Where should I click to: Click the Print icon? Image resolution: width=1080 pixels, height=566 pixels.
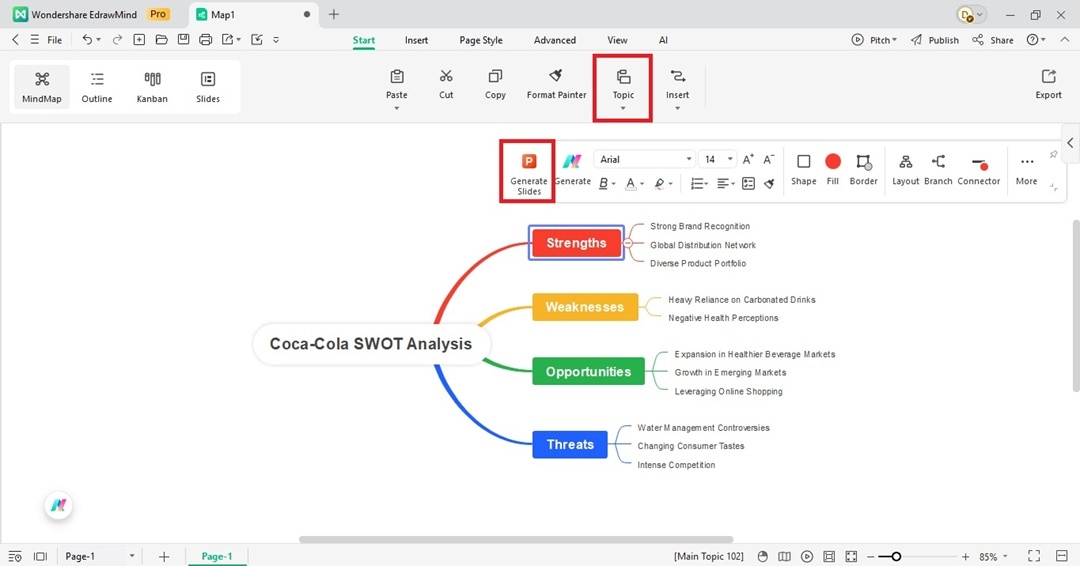pyautogui.click(x=205, y=40)
